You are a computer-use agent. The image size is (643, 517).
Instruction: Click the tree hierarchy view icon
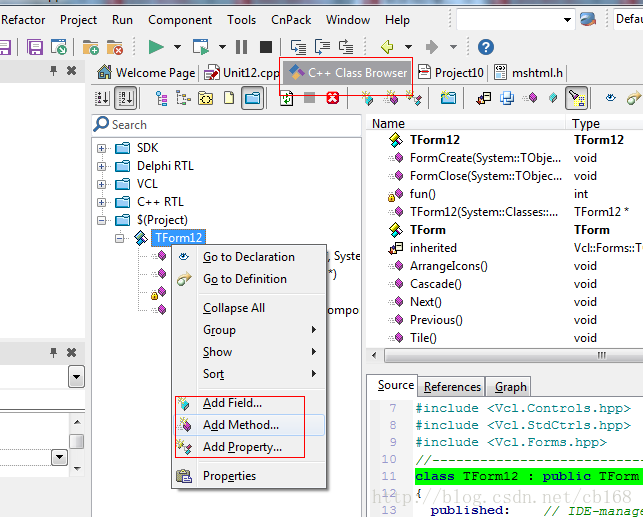161,98
